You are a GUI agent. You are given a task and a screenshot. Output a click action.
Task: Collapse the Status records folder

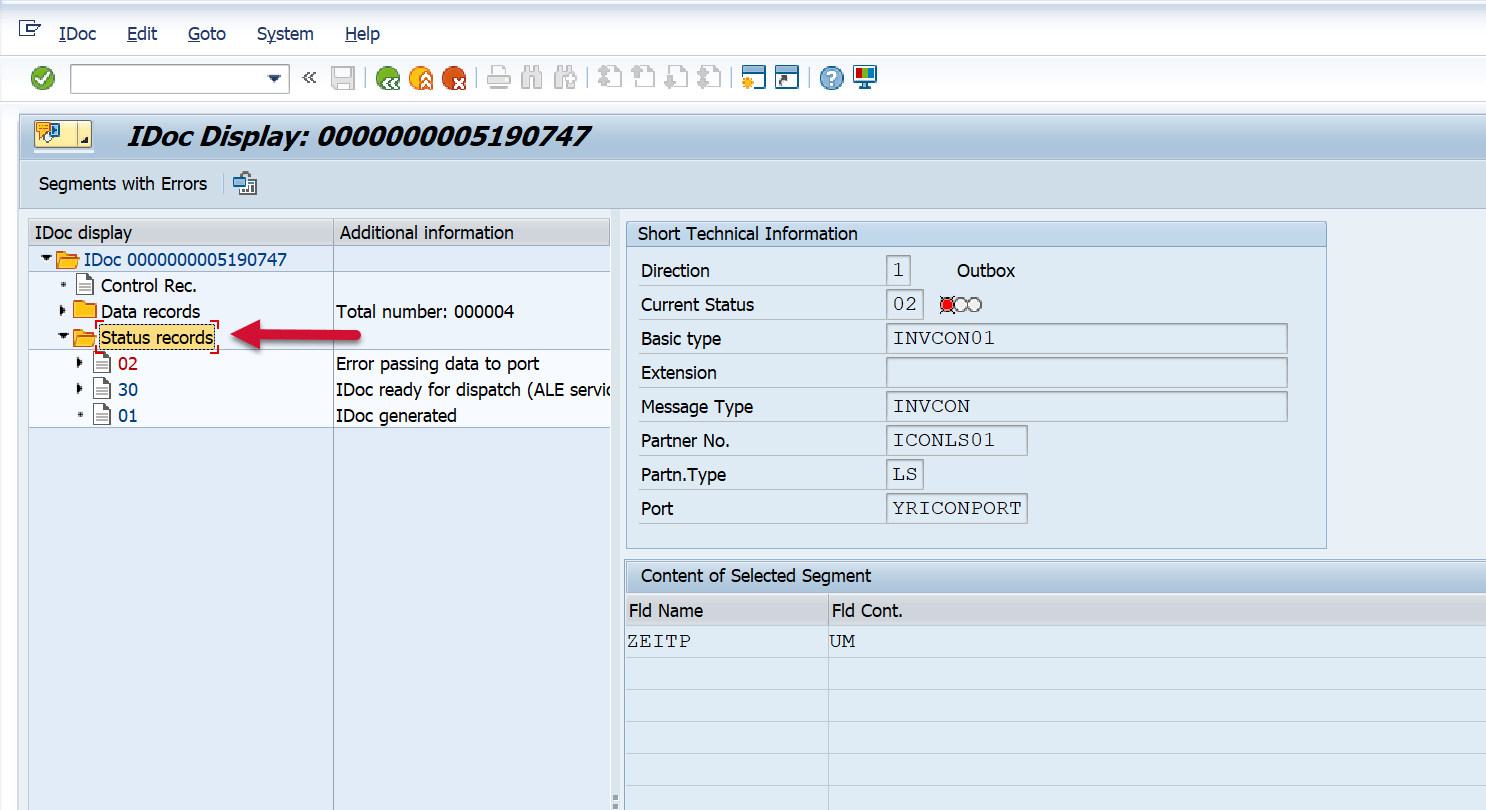(x=63, y=337)
